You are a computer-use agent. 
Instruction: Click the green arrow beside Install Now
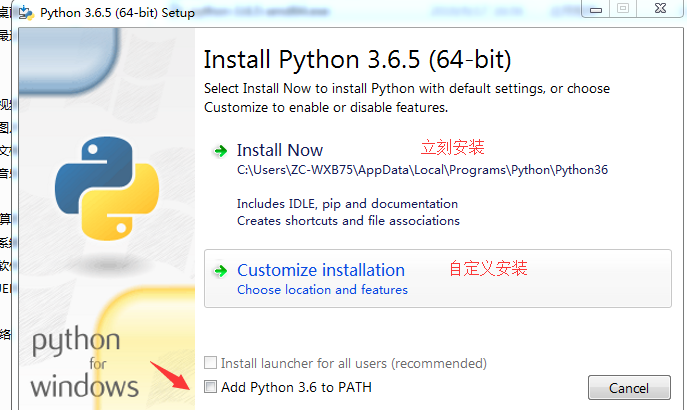[x=220, y=151]
